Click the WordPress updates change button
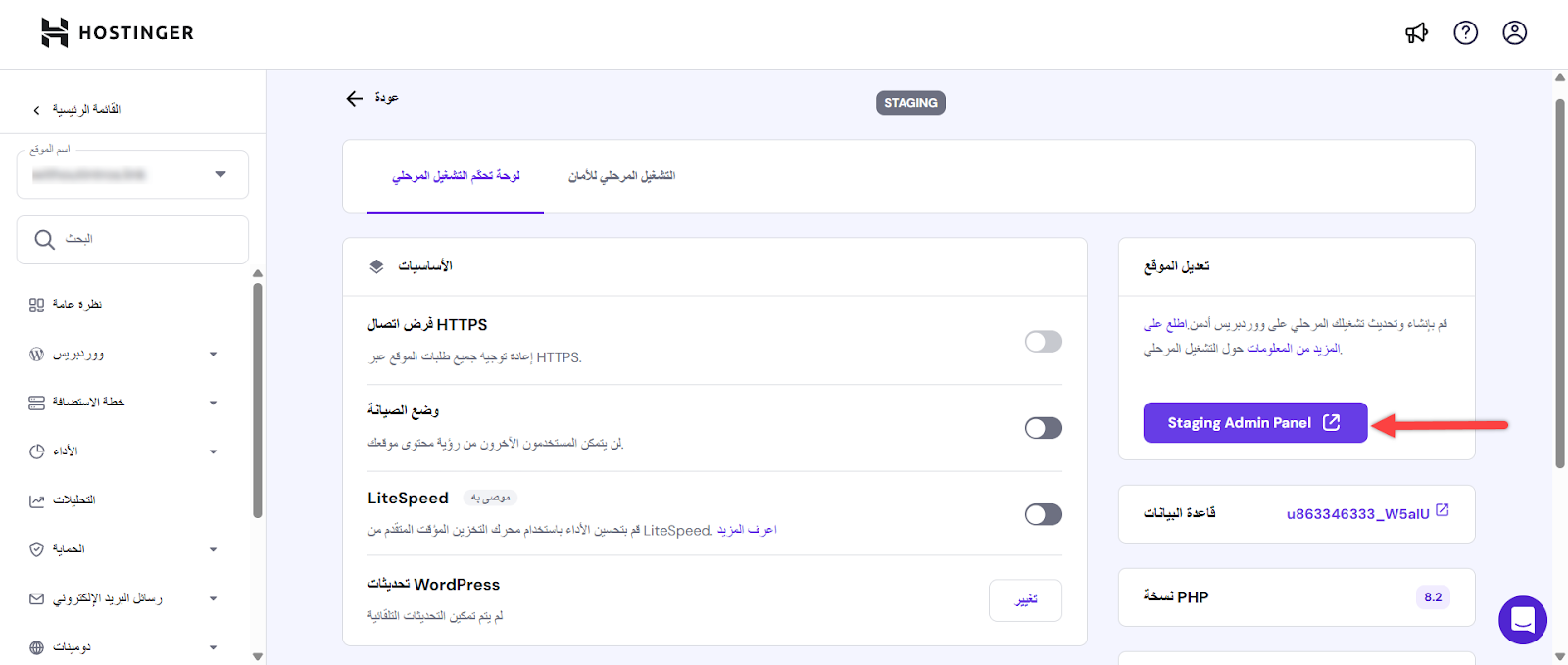This screenshot has height=665, width=1568. click(x=1025, y=599)
